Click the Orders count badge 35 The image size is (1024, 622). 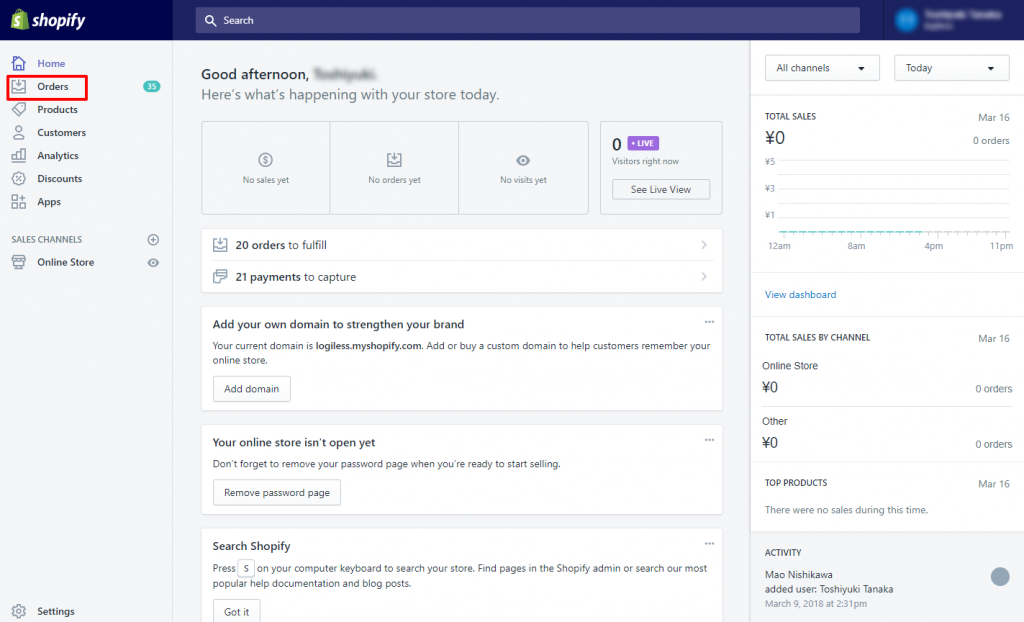coord(152,86)
